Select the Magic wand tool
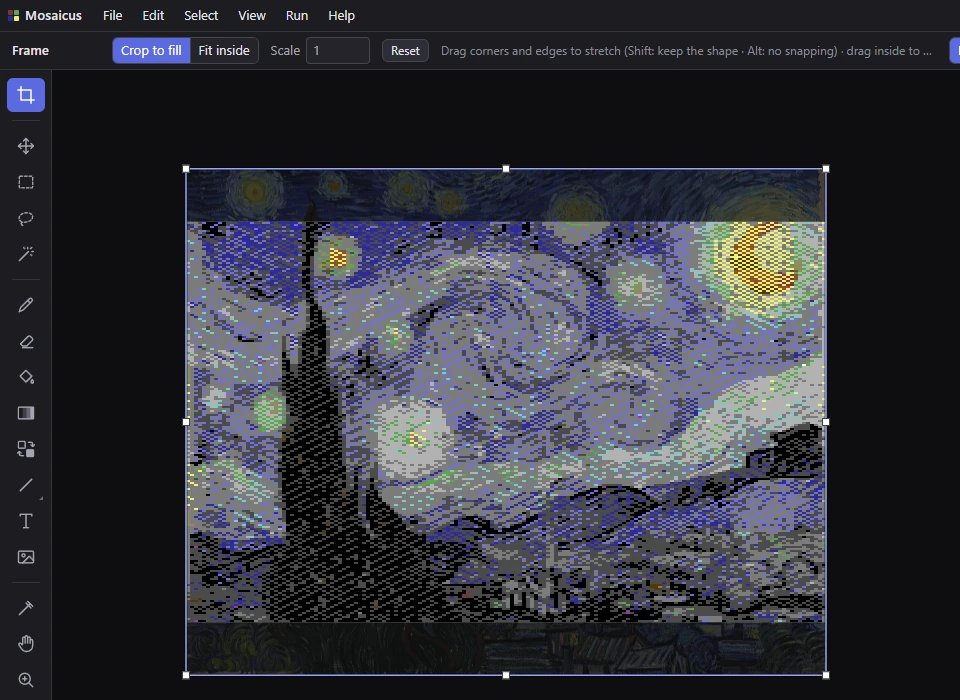This screenshot has width=960, height=700. (x=26, y=254)
